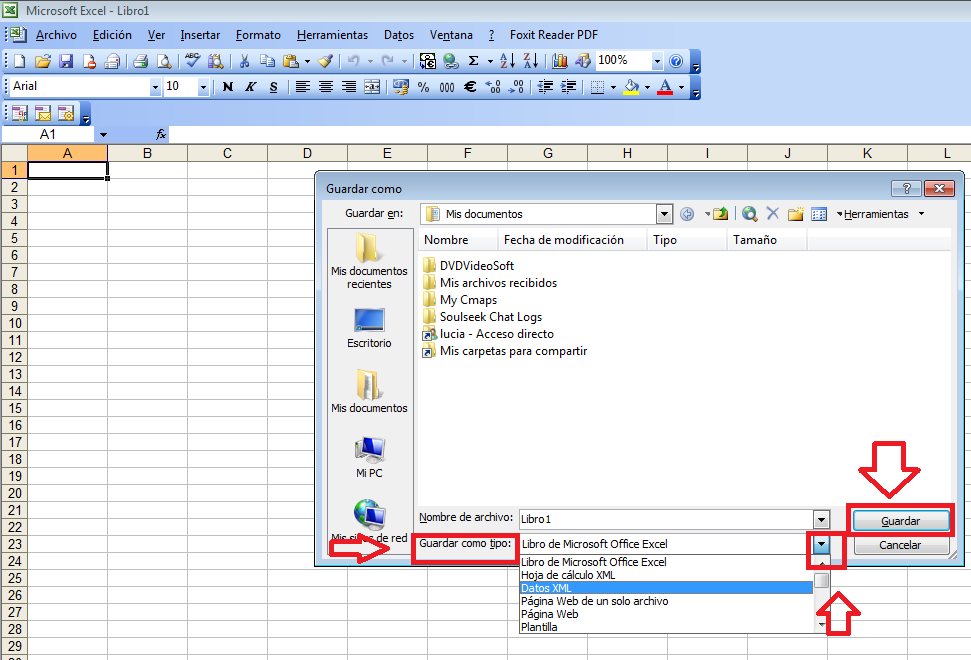Align cell text right

click(x=349, y=87)
